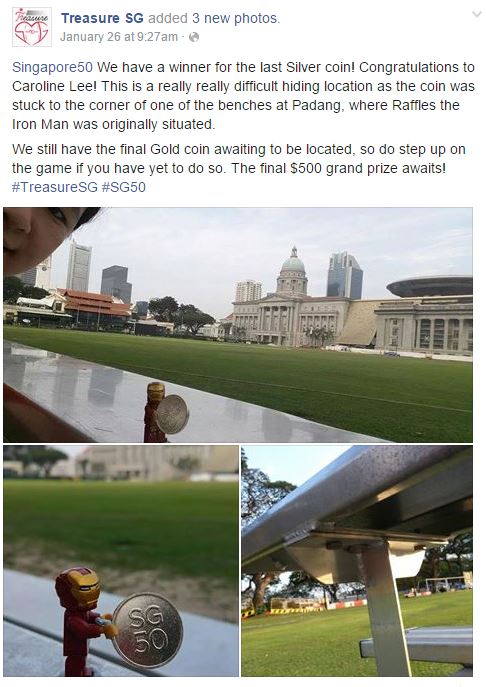Follow the #TreasureSG hashtag
The image size is (486, 687).
pyautogui.click(x=55, y=187)
